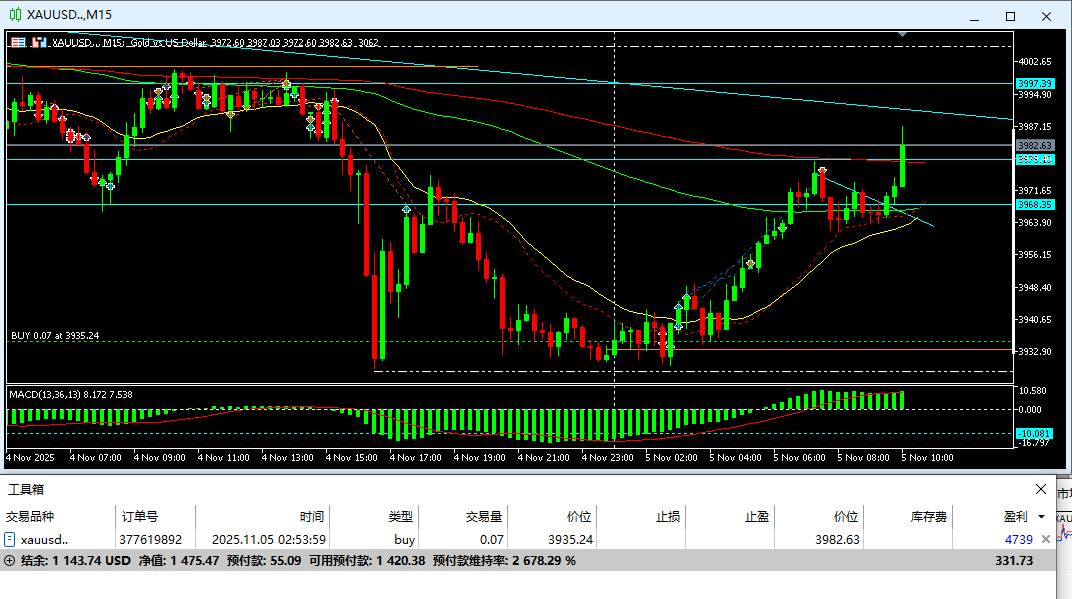Sort positions by 时间 column header
1072x599 pixels.
(x=312, y=517)
